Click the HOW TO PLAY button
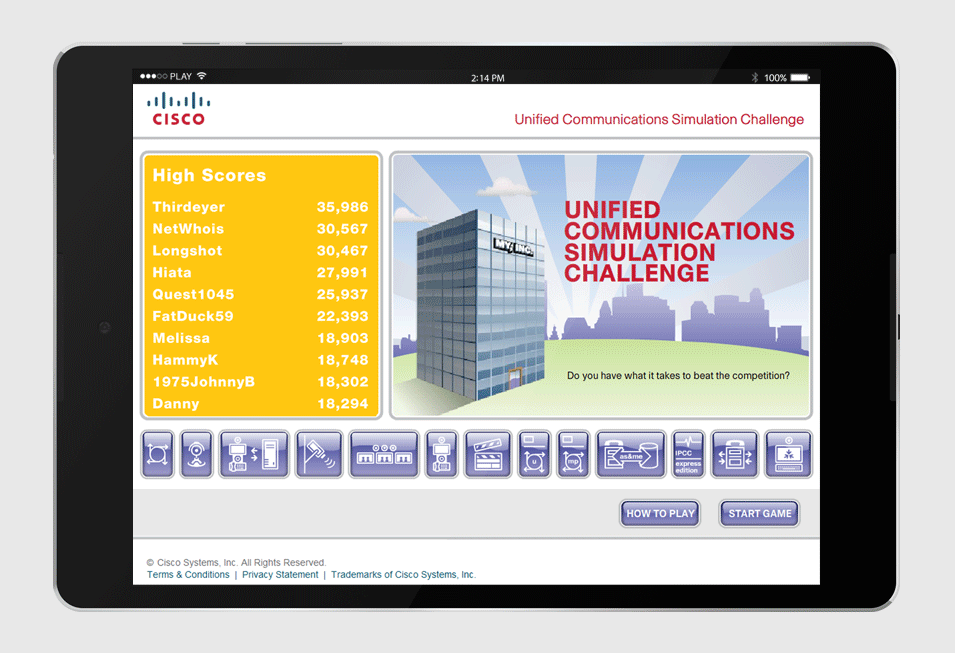The height and width of the screenshot is (653, 955). coord(660,514)
